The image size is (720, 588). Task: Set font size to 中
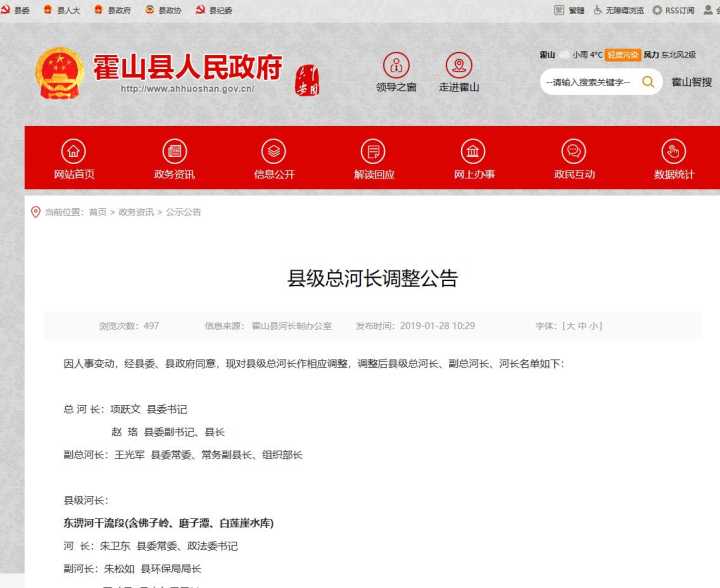[582, 326]
